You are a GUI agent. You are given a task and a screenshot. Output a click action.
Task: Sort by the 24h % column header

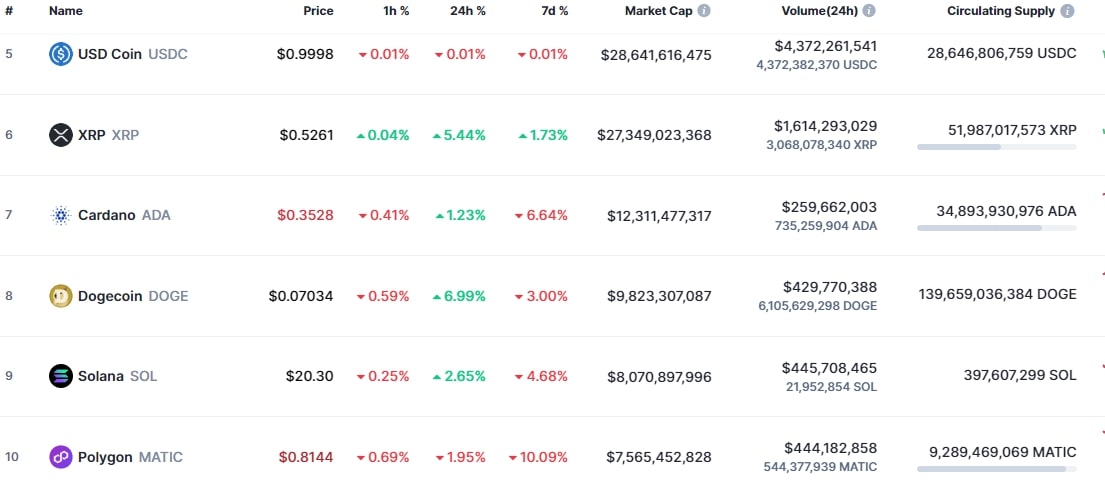tap(467, 11)
